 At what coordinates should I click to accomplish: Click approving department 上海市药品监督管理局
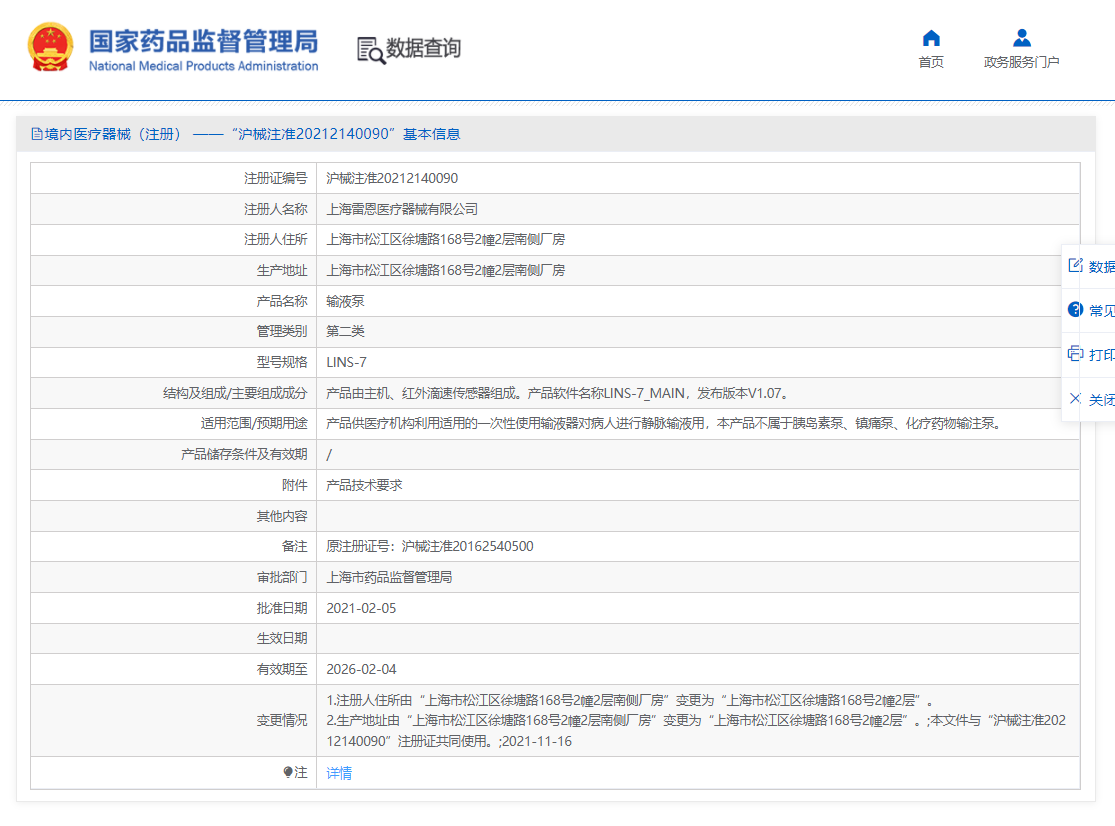click(x=389, y=577)
